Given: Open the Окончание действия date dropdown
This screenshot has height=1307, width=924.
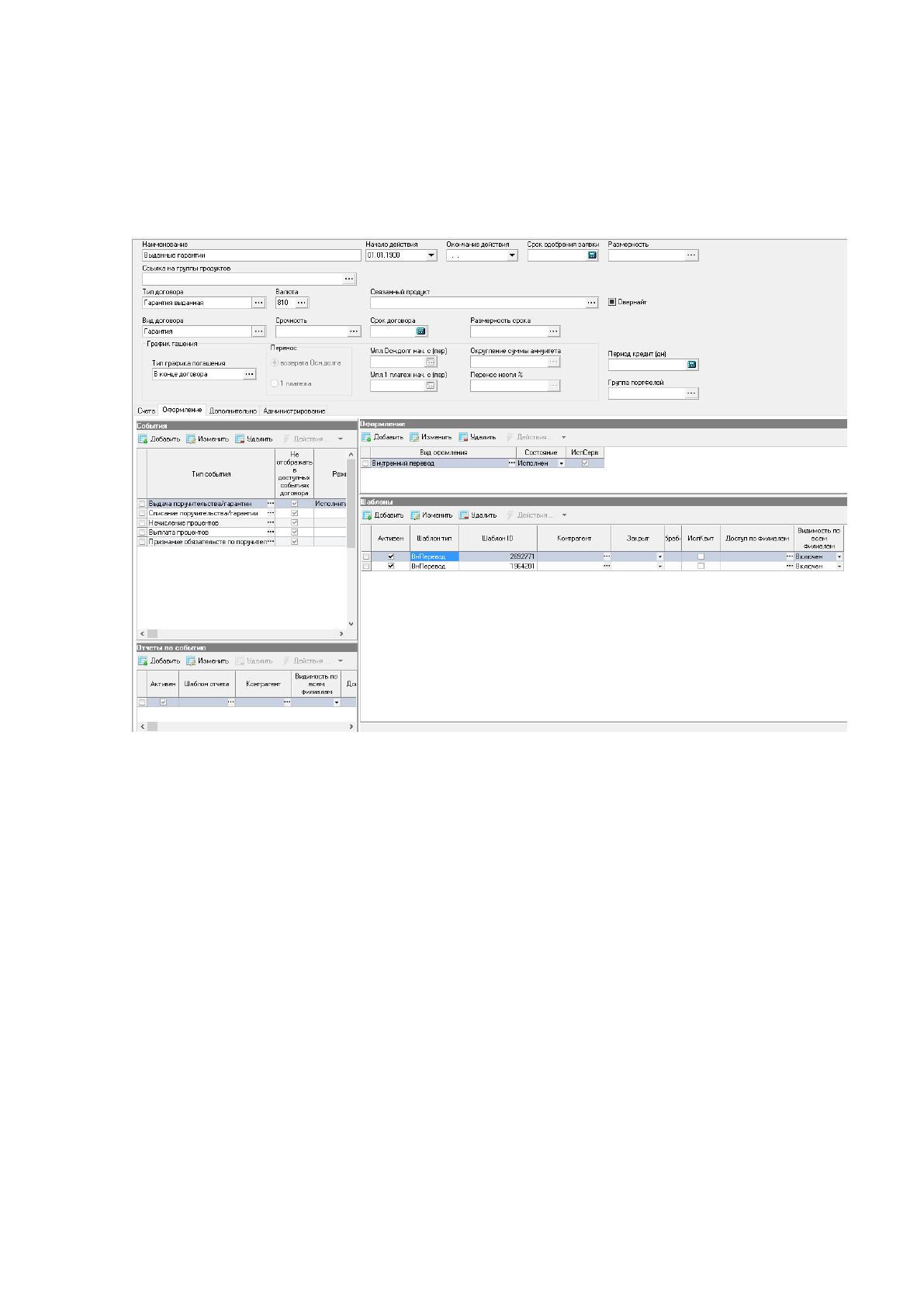Looking at the screenshot, I should (x=512, y=255).
